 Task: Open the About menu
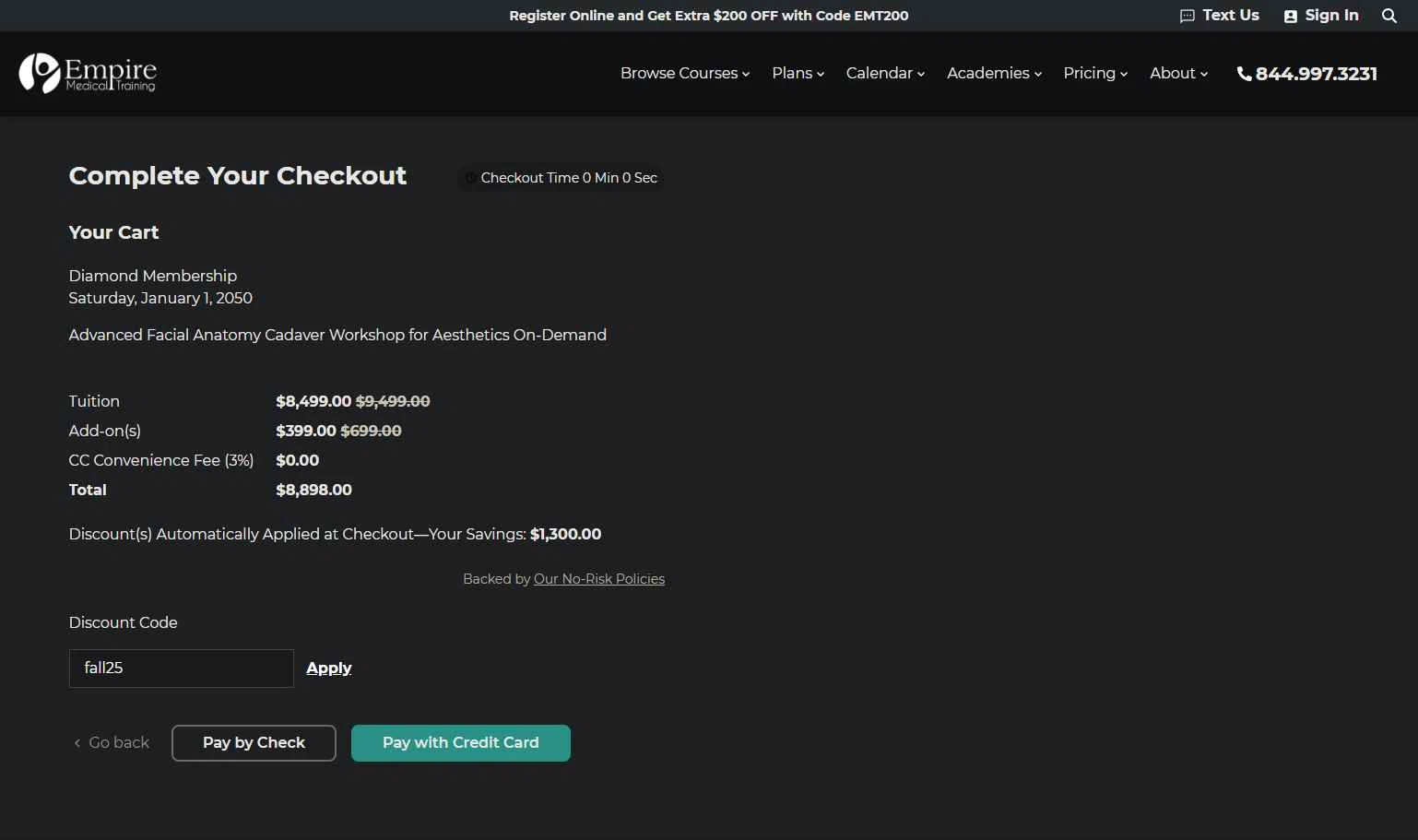click(x=1178, y=73)
